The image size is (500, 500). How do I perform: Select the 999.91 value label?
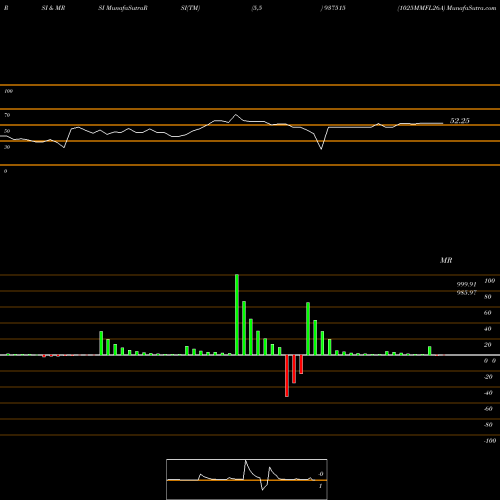click(x=466, y=284)
